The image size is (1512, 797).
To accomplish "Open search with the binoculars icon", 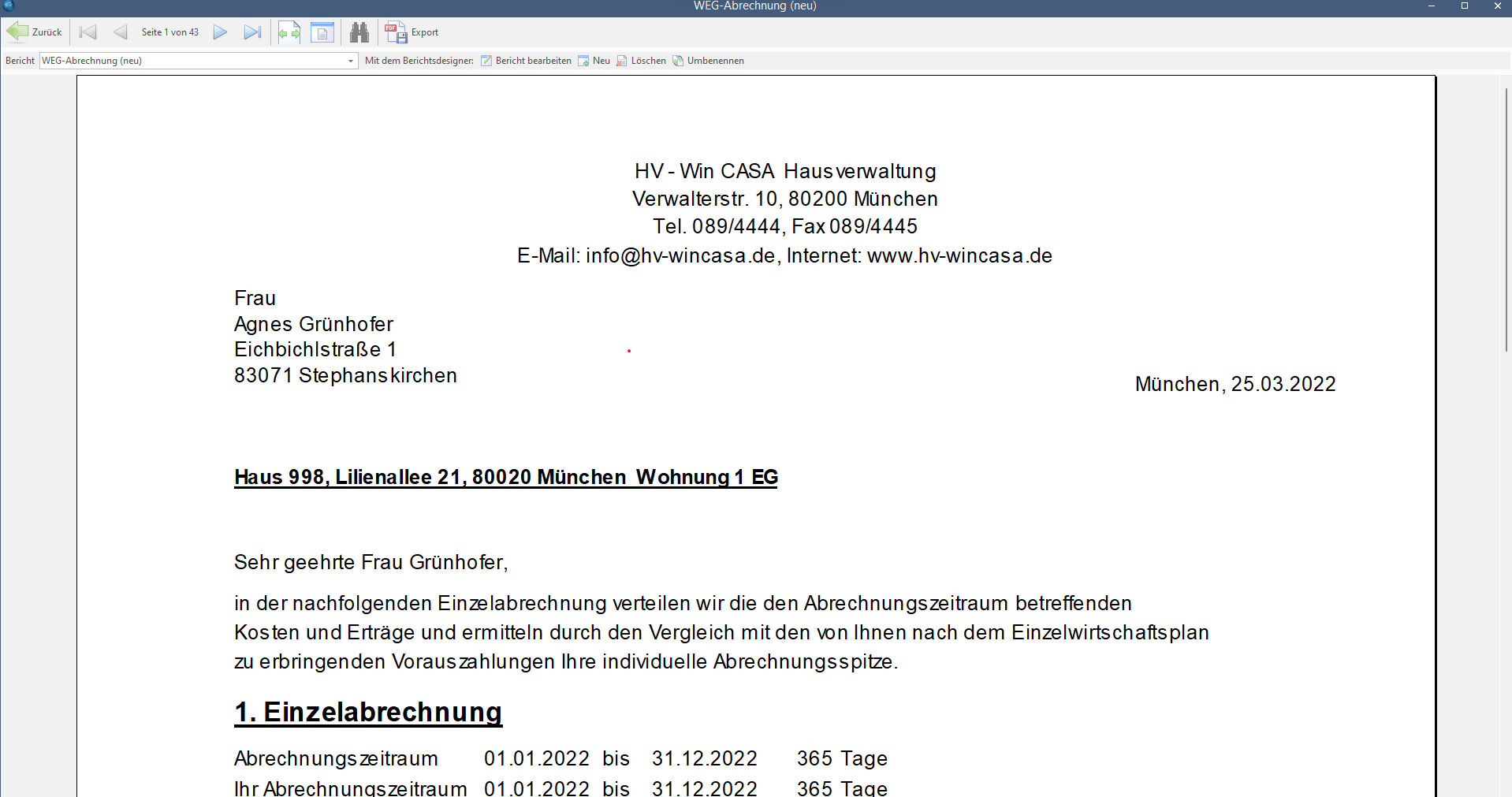I will tap(359, 32).
